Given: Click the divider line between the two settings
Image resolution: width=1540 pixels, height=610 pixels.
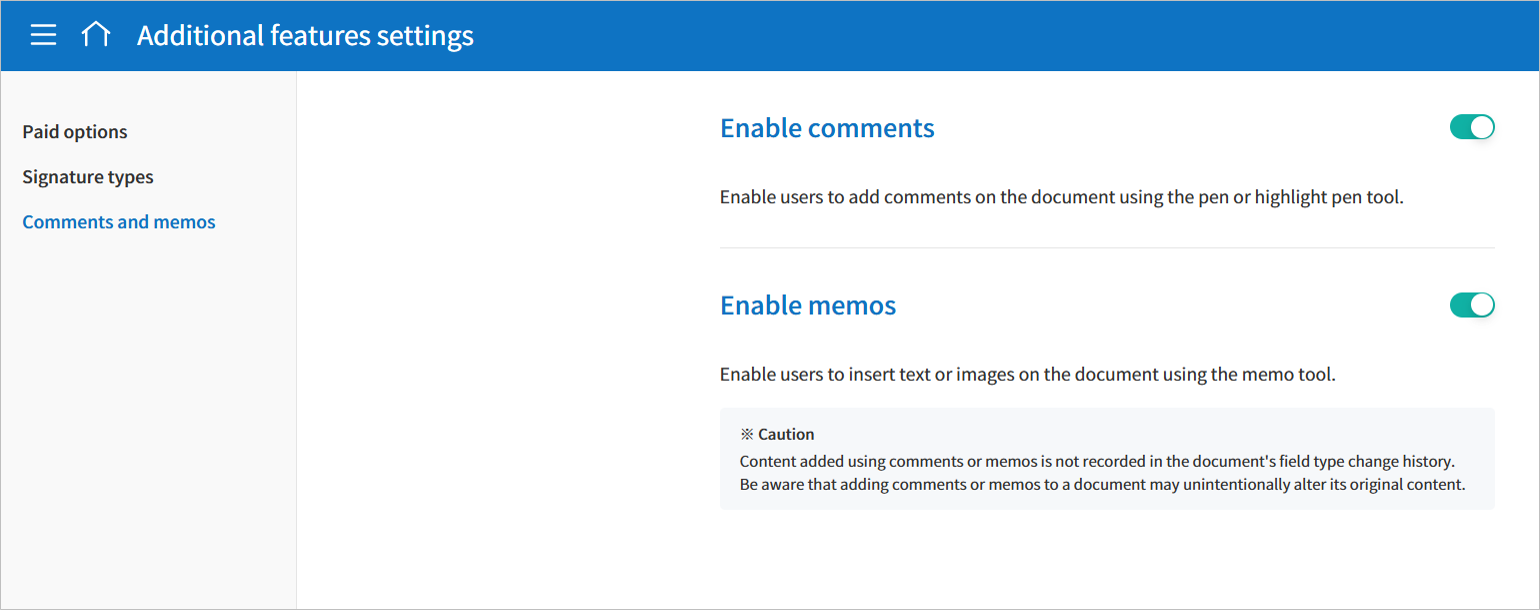Looking at the screenshot, I should (x=1107, y=247).
